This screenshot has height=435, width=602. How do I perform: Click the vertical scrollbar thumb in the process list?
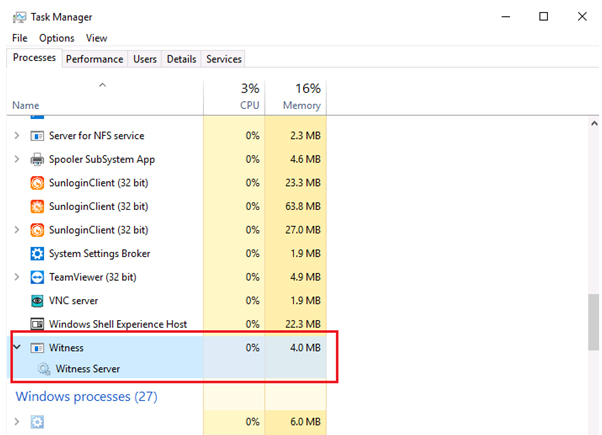click(594, 322)
